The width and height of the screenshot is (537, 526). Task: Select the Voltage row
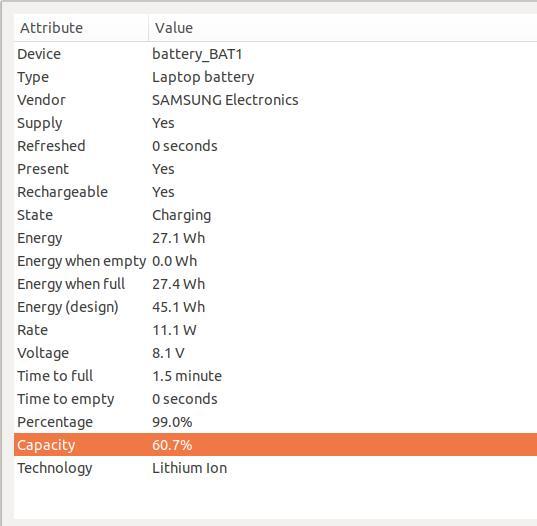coord(276,353)
